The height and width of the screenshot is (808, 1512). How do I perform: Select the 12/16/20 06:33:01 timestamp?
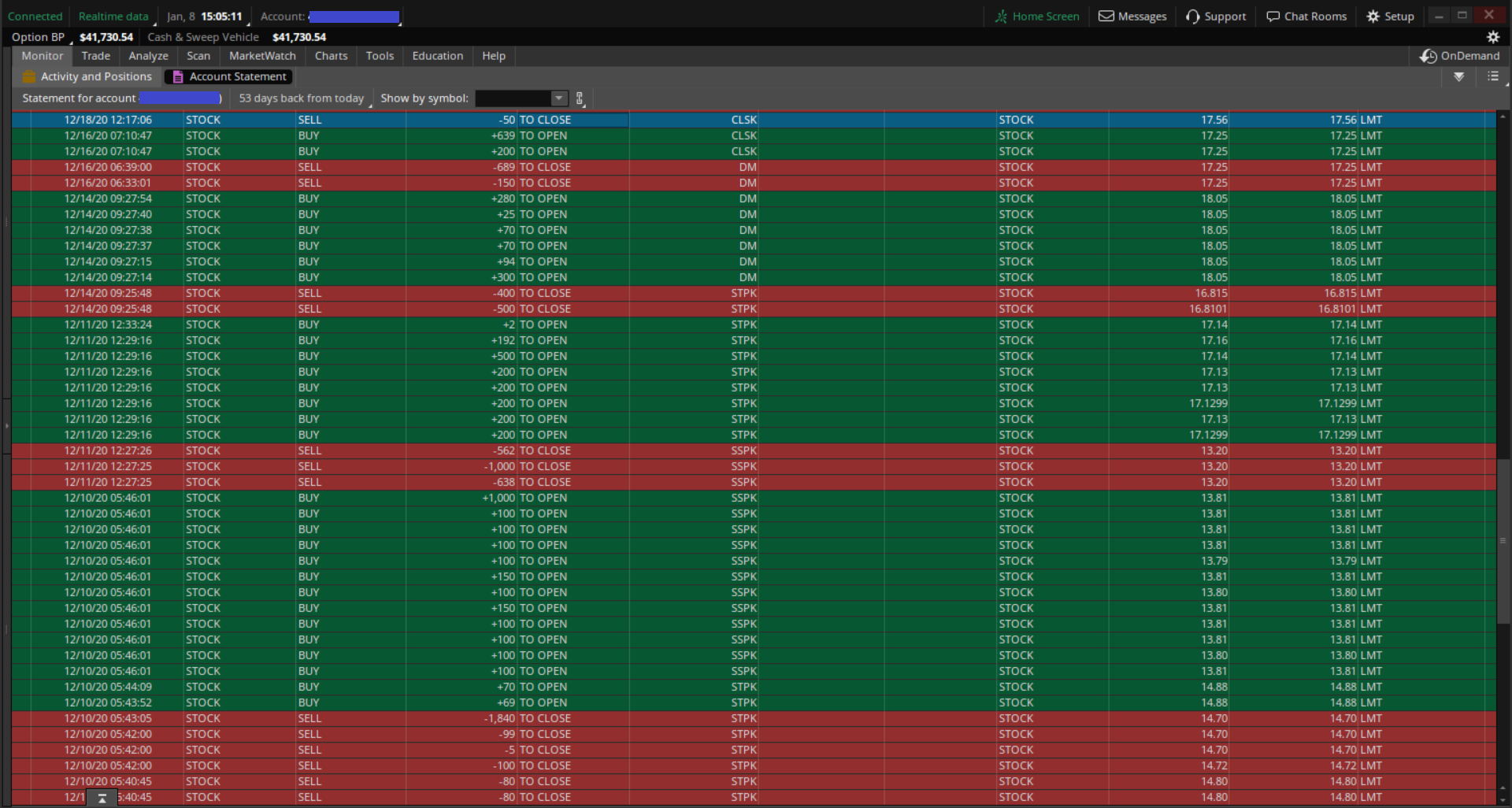[109, 183]
